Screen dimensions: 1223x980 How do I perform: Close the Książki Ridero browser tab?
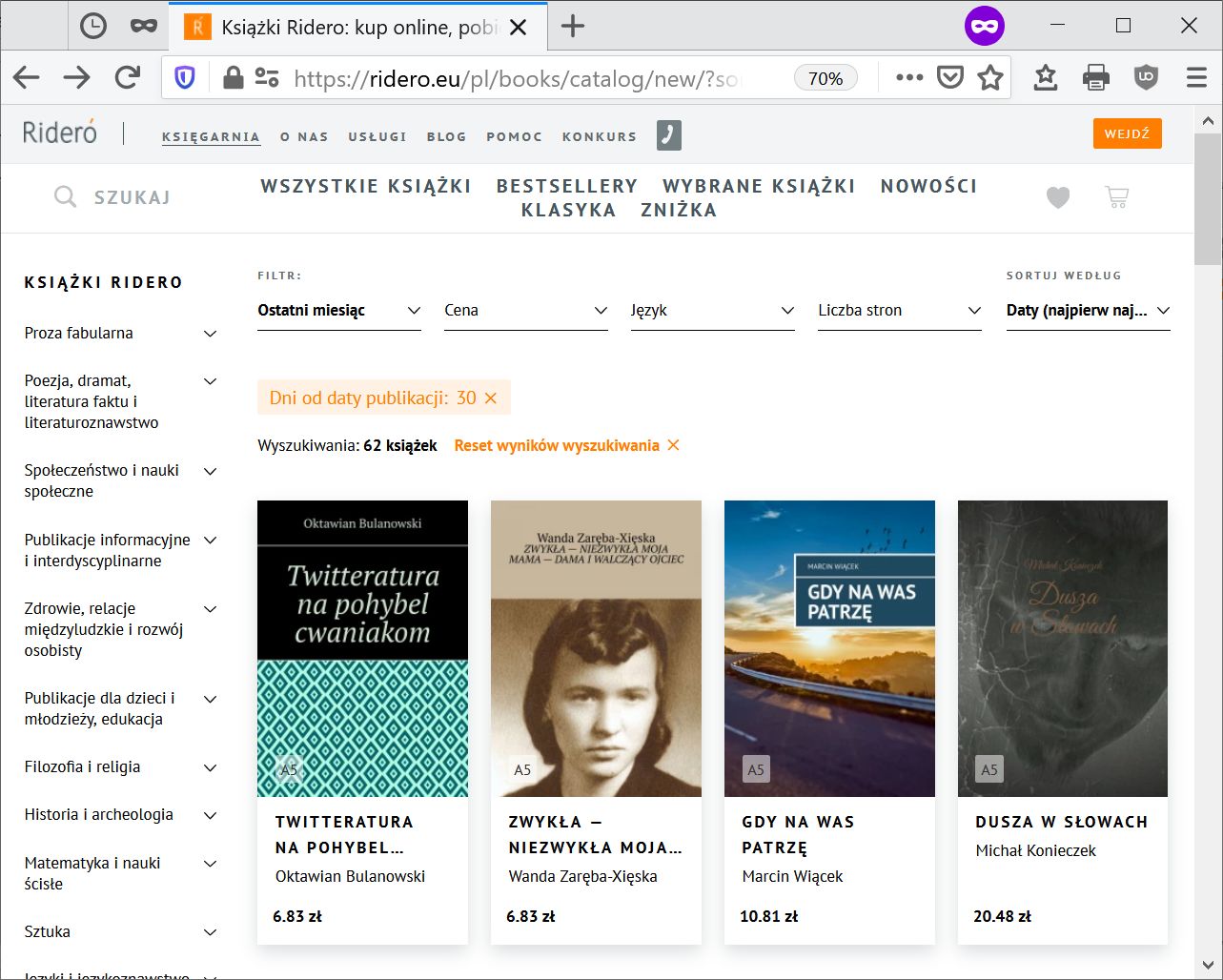518,27
